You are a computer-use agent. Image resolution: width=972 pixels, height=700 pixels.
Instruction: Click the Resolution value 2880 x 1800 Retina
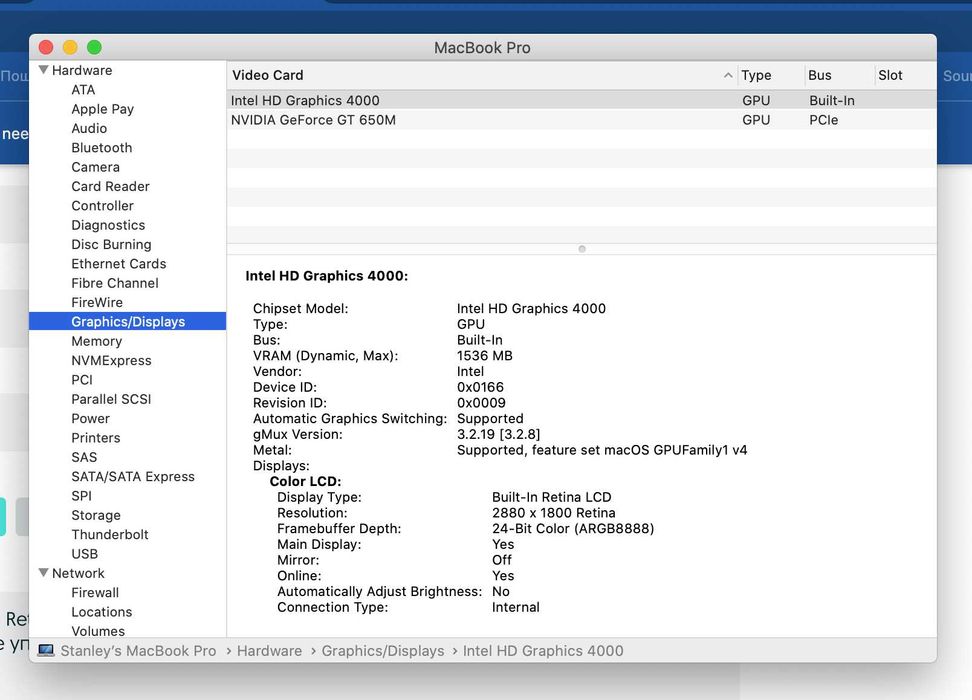pos(554,513)
